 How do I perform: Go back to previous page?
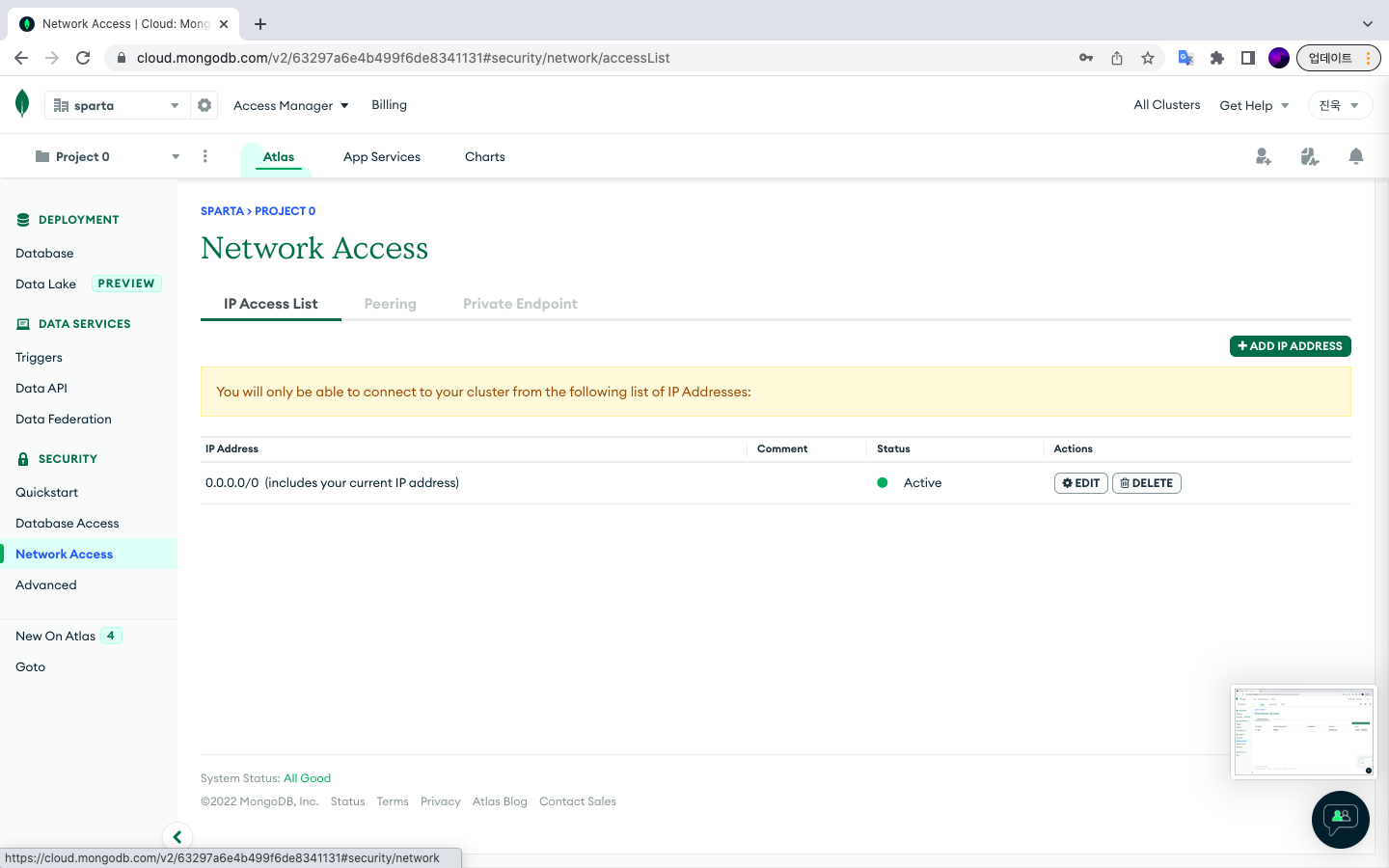[21, 58]
